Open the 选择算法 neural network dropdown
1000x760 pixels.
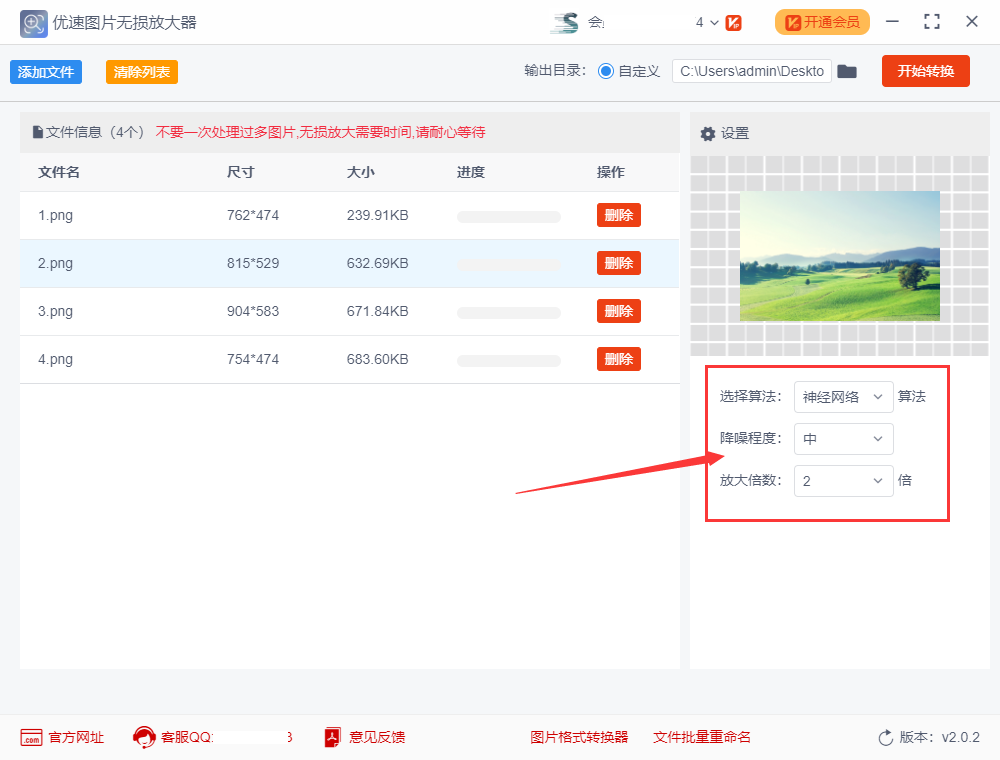[843, 397]
